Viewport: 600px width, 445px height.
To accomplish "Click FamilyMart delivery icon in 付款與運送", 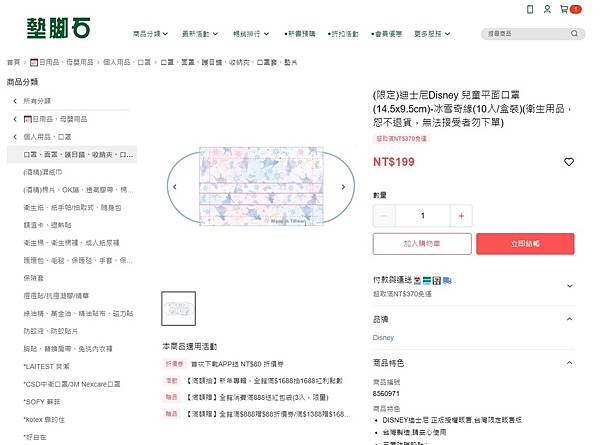I will [x=427, y=280].
